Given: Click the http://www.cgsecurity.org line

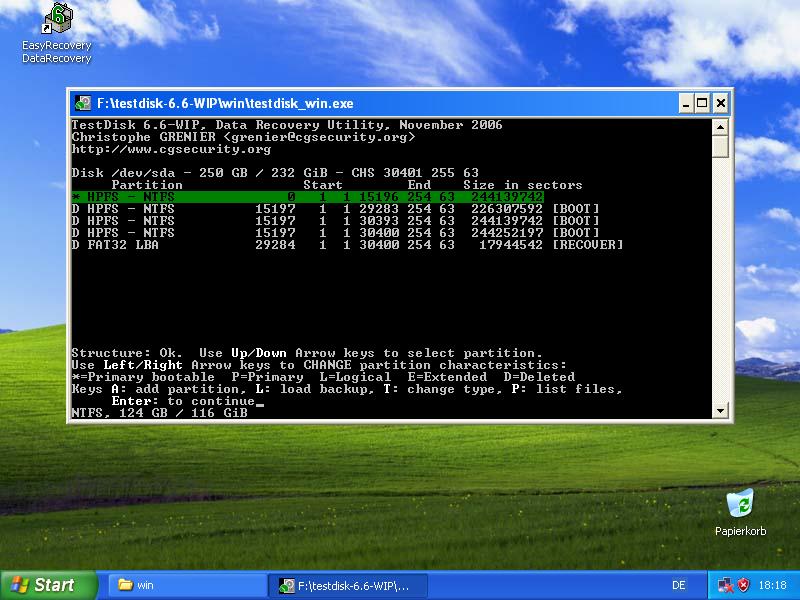Looking at the screenshot, I should tap(171, 149).
